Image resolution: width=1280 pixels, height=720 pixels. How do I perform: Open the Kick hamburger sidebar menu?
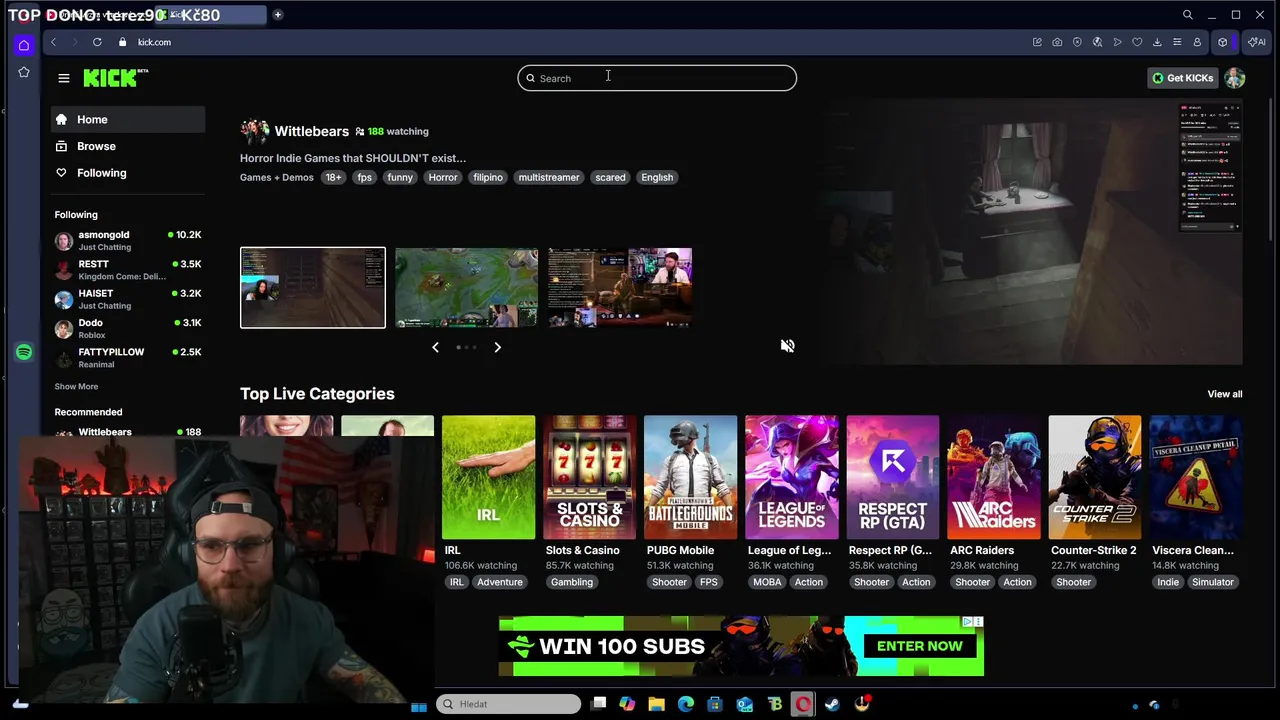(x=64, y=78)
